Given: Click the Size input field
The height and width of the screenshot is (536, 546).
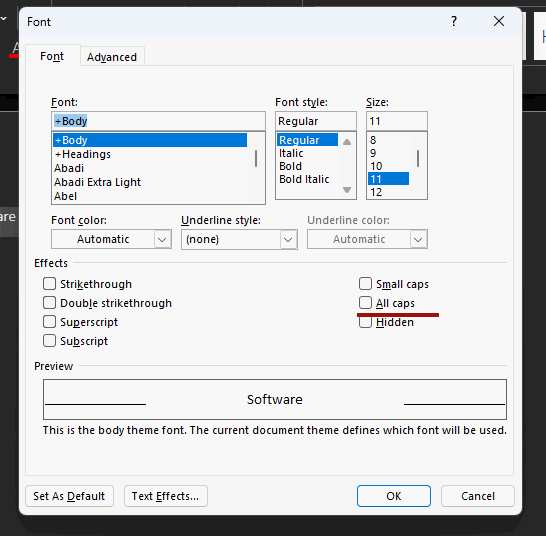Looking at the screenshot, I should click(397, 121).
